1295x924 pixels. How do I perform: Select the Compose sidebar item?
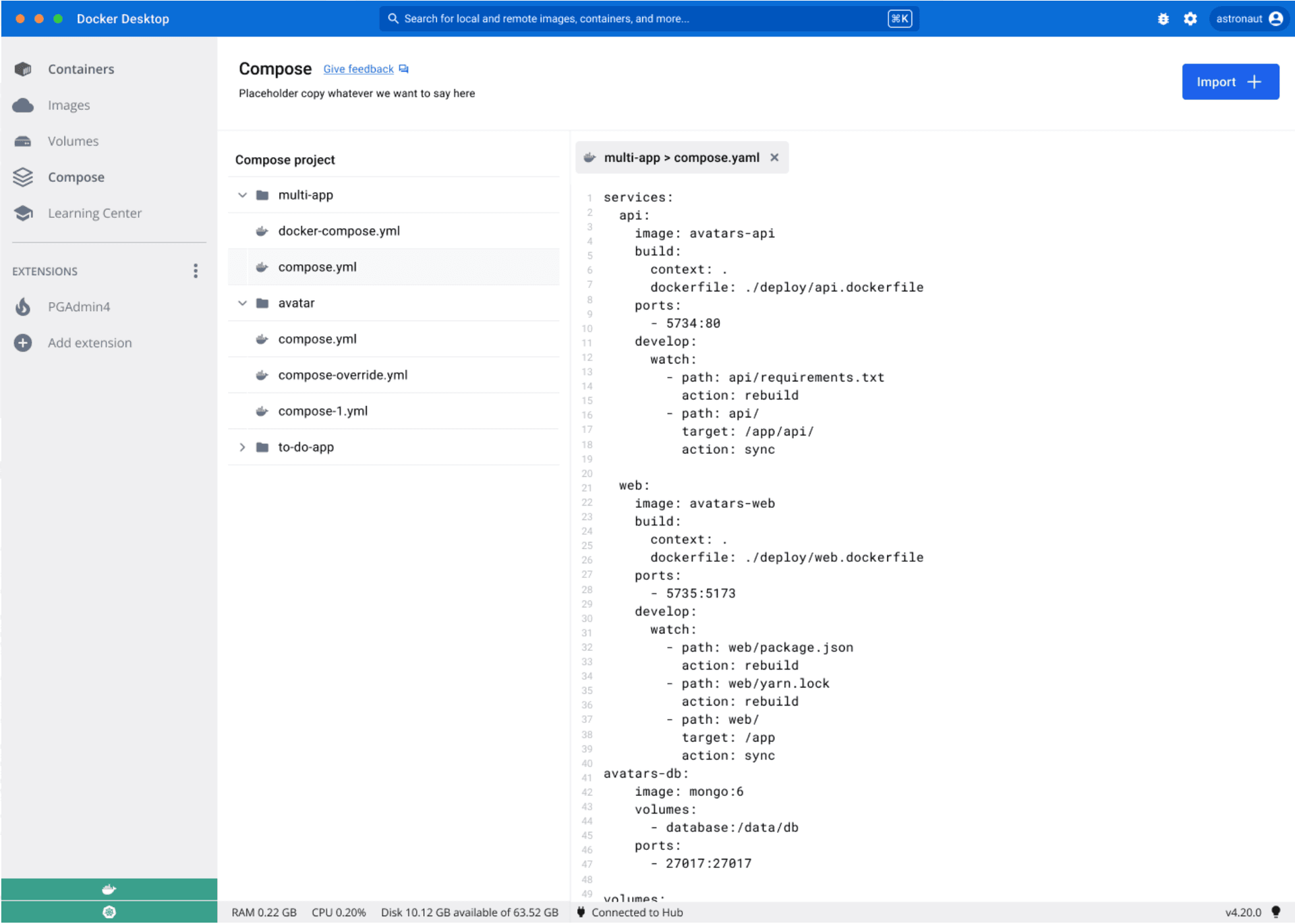tap(76, 177)
